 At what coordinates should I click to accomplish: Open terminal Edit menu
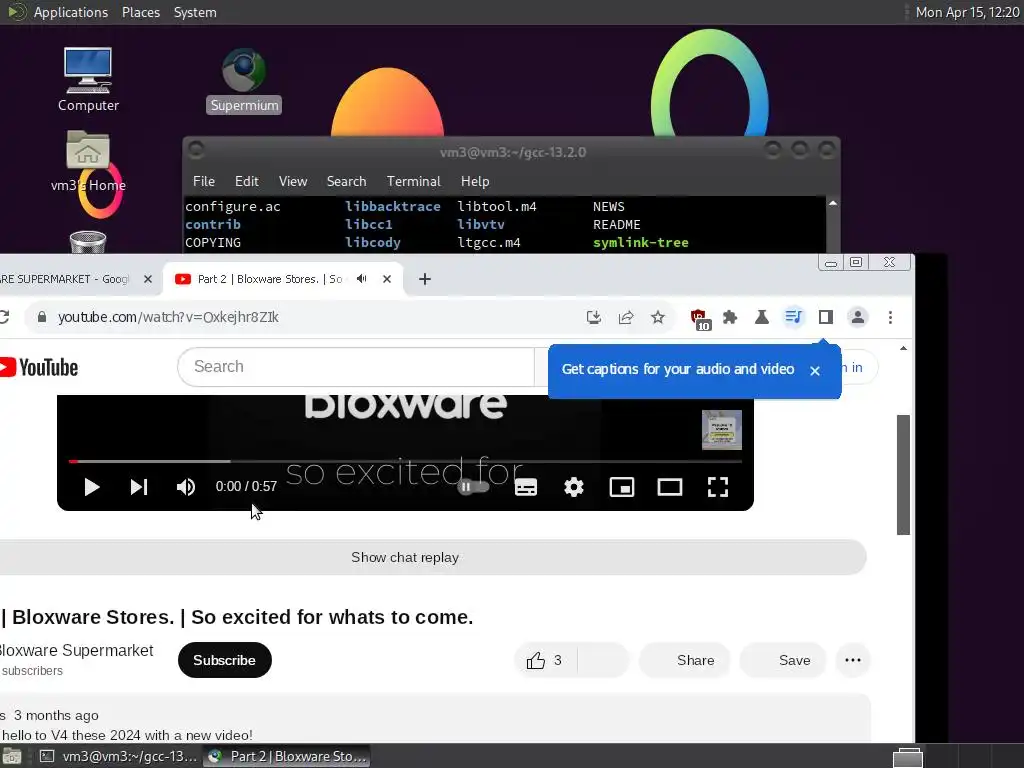[247, 182]
